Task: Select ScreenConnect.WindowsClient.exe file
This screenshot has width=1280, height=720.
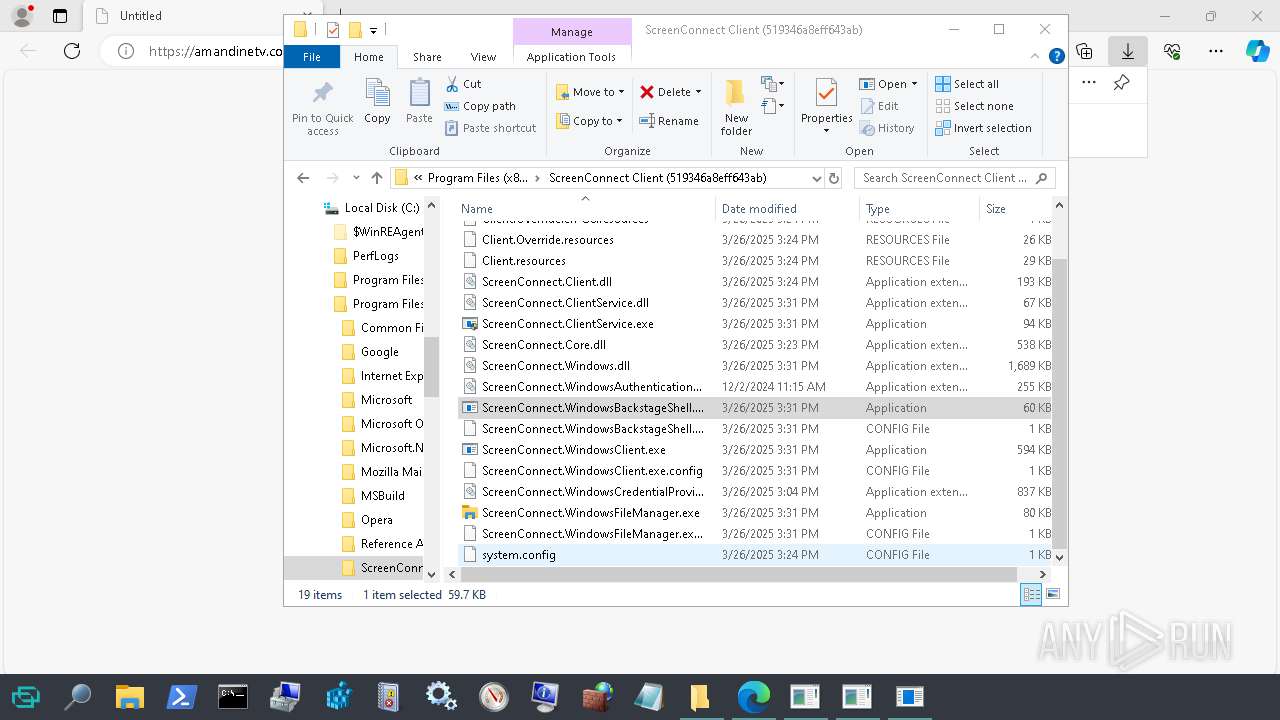Action: point(573,450)
